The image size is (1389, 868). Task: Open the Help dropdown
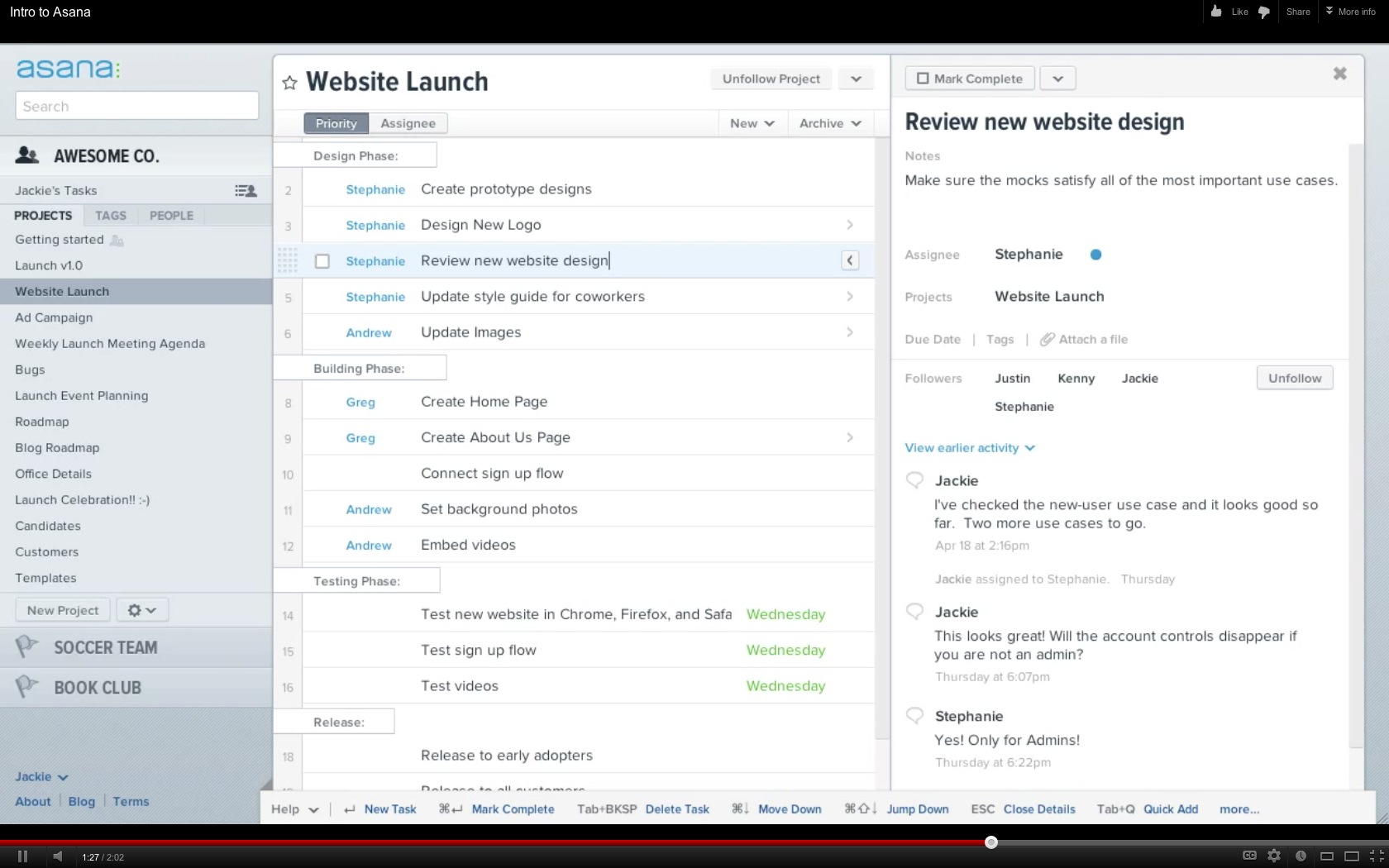(x=294, y=809)
